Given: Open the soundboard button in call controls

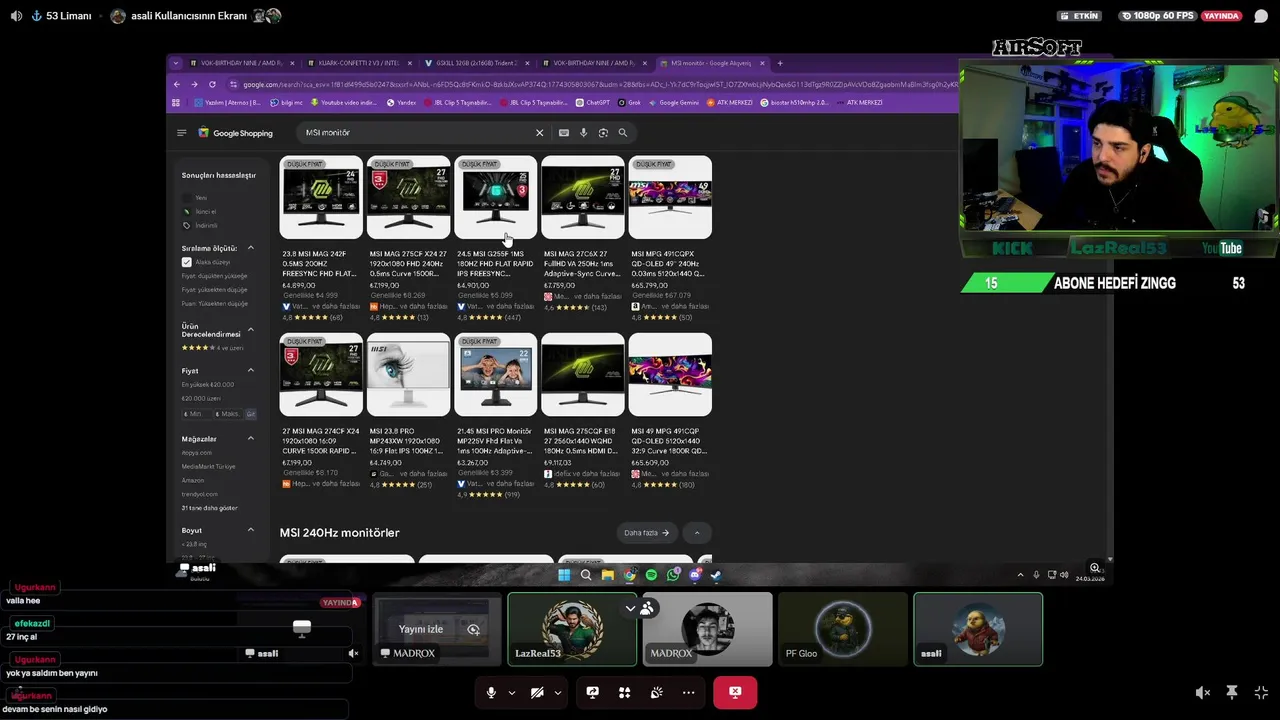Looking at the screenshot, I should coord(656,692).
